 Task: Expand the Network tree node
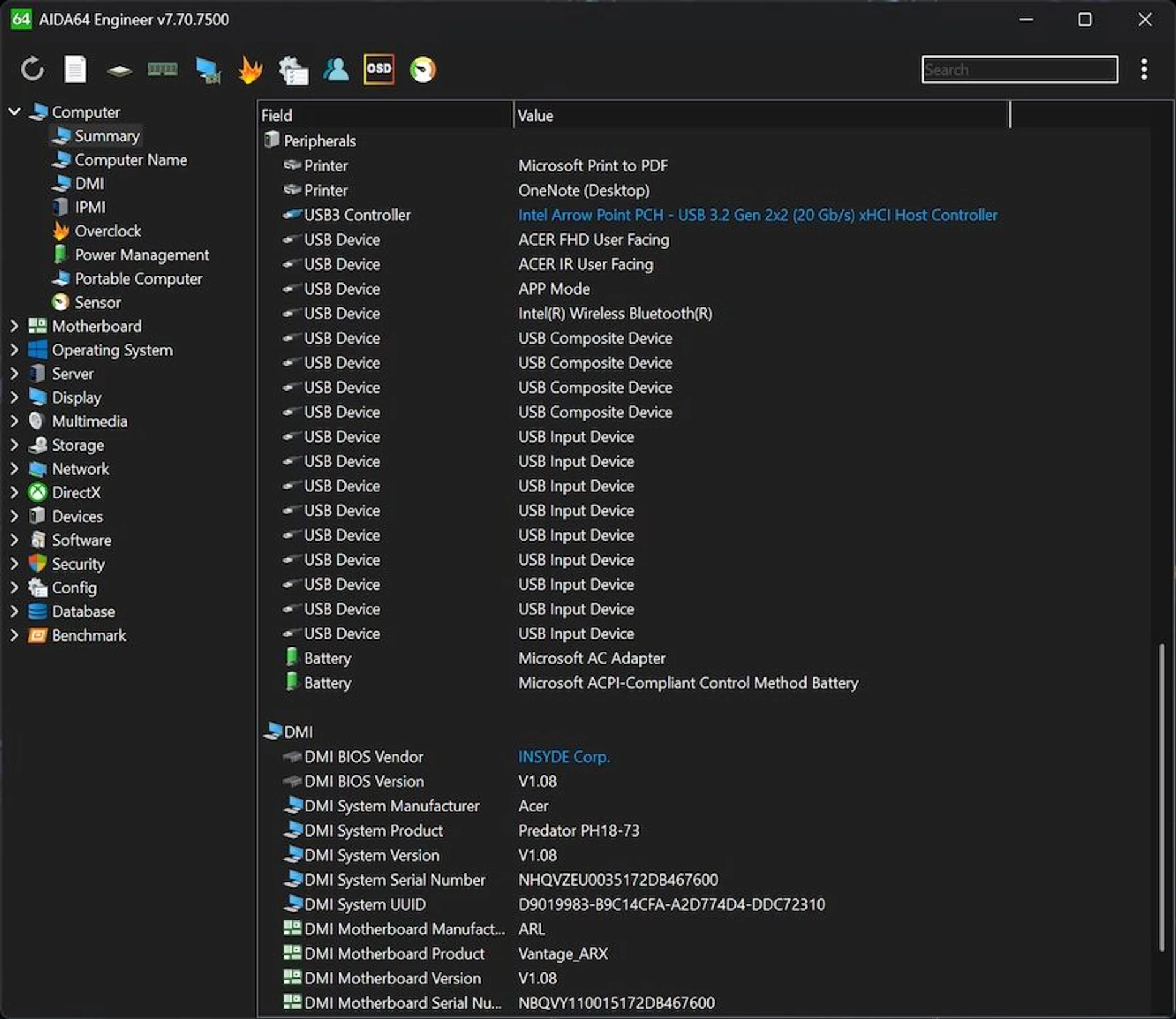coord(15,468)
